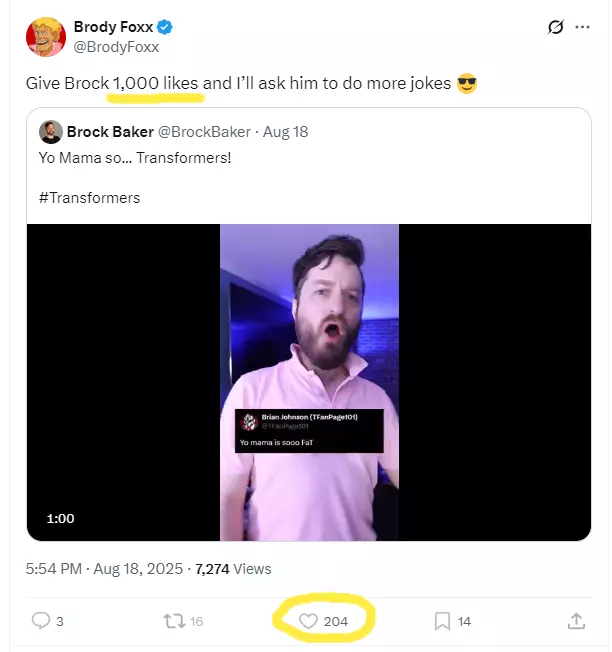
Task: Bookmark this post
Action: coord(442,621)
